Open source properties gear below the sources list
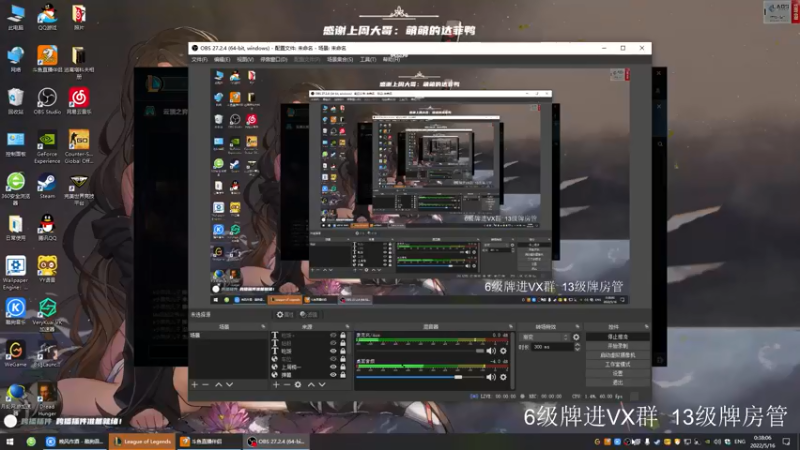Screen dimensions: 800x450 (x=298, y=385)
